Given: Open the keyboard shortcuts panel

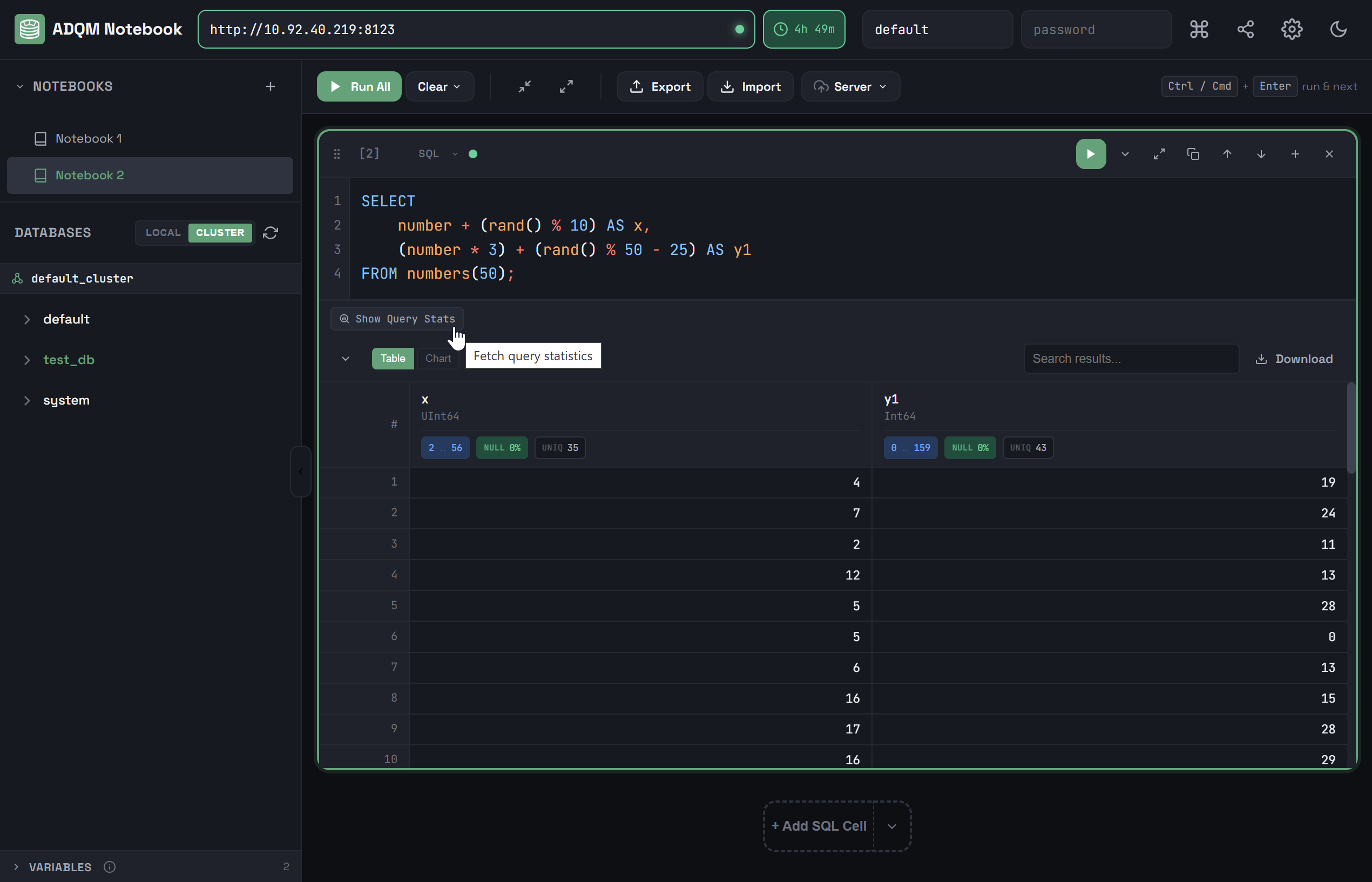Looking at the screenshot, I should (1199, 29).
